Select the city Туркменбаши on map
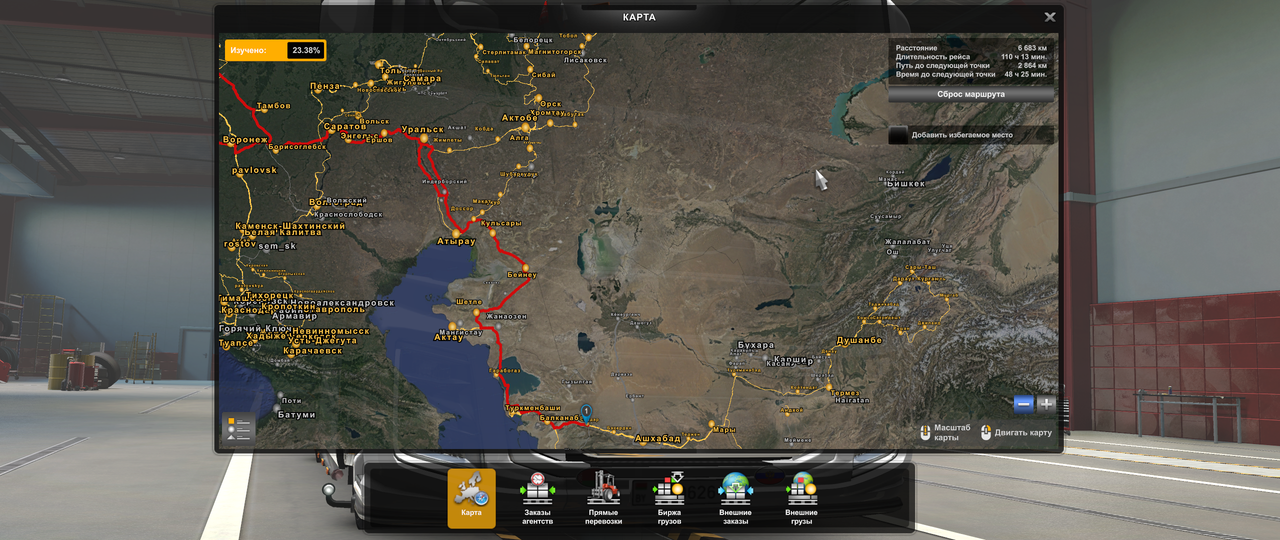The image size is (1280, 540). click(533, 408)
